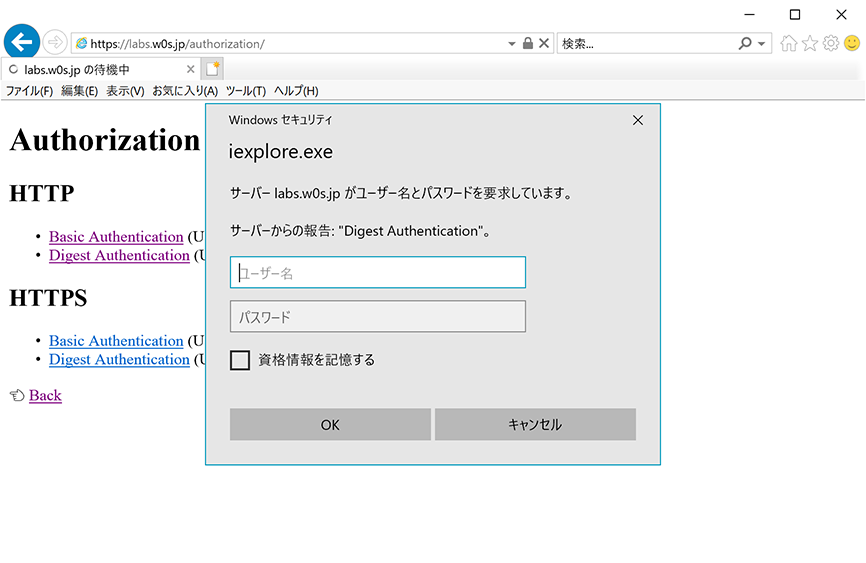
Task: Click the パスワード input field
Action: 378,317
